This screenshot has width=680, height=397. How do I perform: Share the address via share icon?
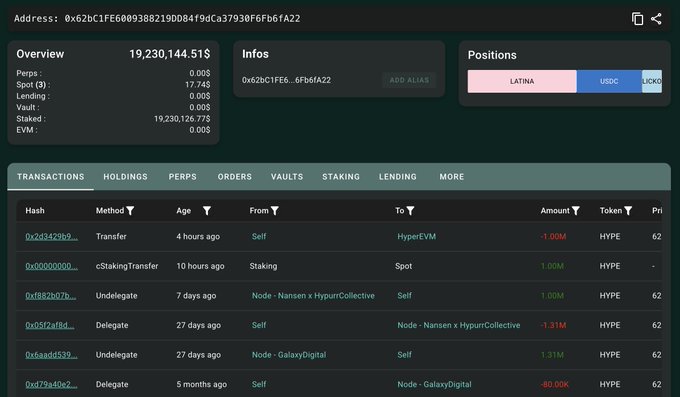[x=656, y=19]
